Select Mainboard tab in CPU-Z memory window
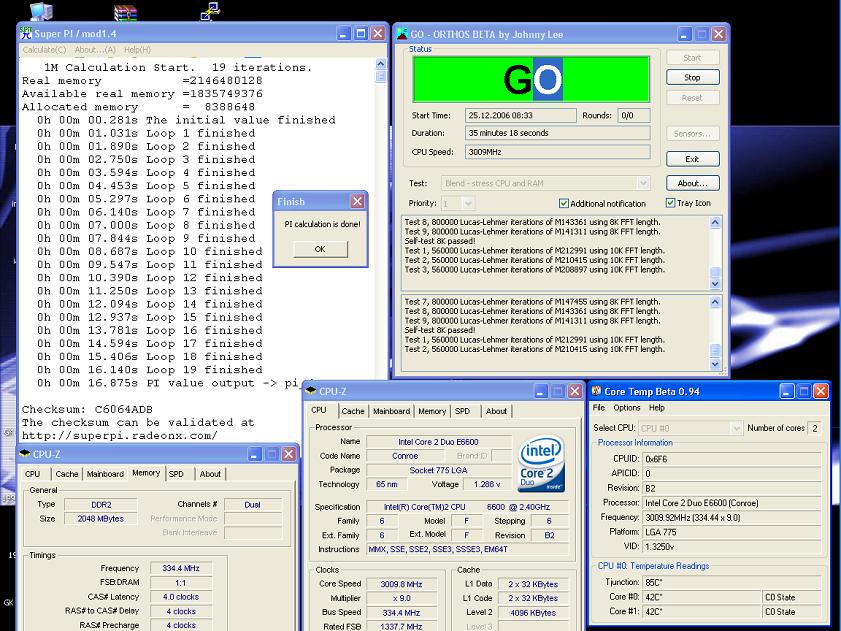This screenshot has height=631, width=841. [x=105, y=474]
